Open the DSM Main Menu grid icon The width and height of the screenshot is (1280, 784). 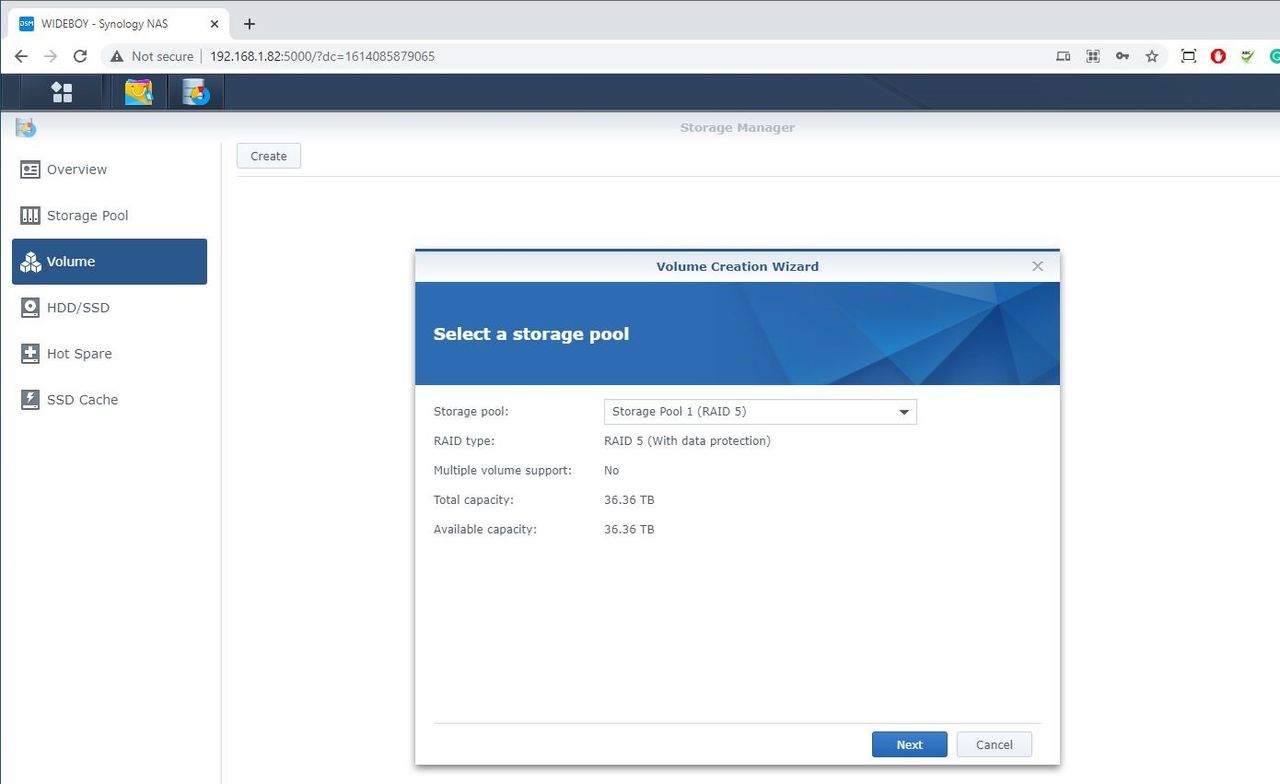62,92
